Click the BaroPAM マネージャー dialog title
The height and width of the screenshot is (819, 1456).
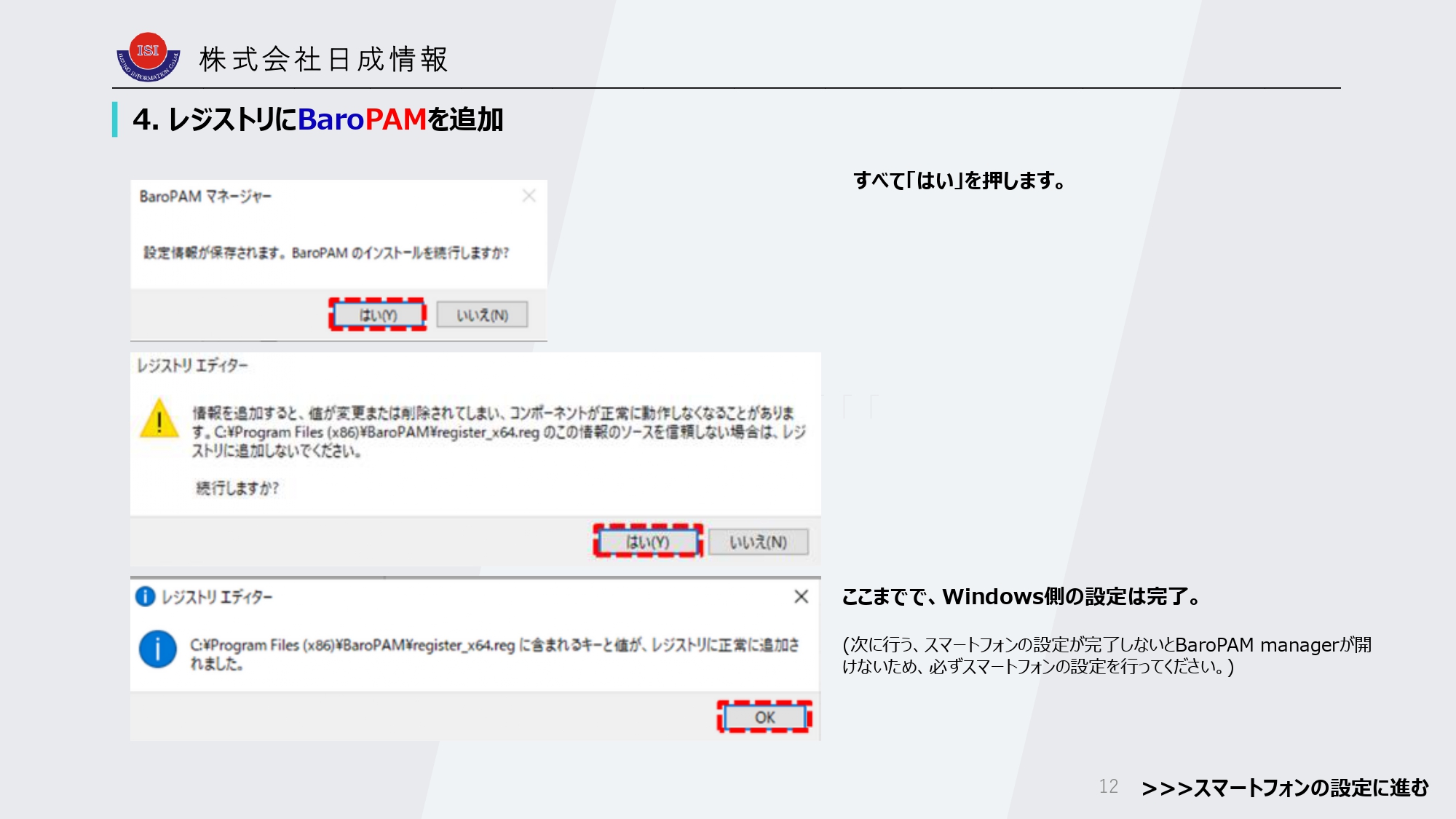(205, 197)
